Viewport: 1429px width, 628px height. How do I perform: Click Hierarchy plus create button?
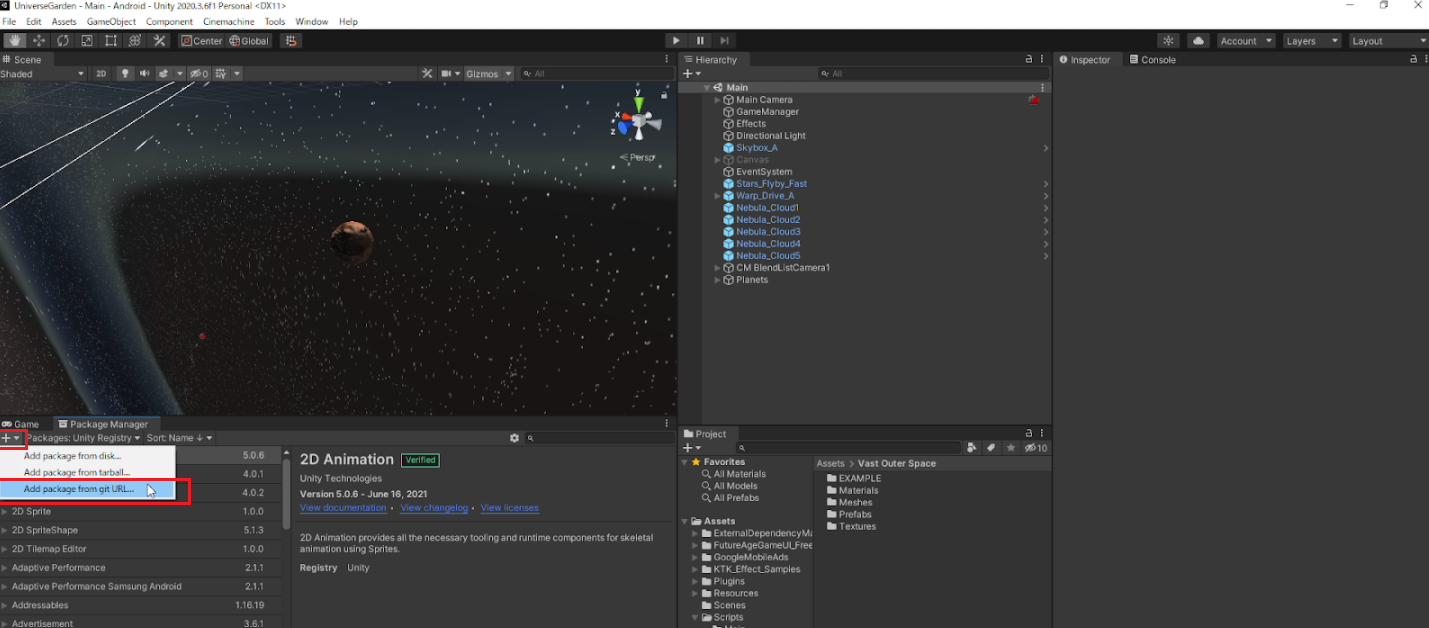pyautogui.click(x=692, y=74)
